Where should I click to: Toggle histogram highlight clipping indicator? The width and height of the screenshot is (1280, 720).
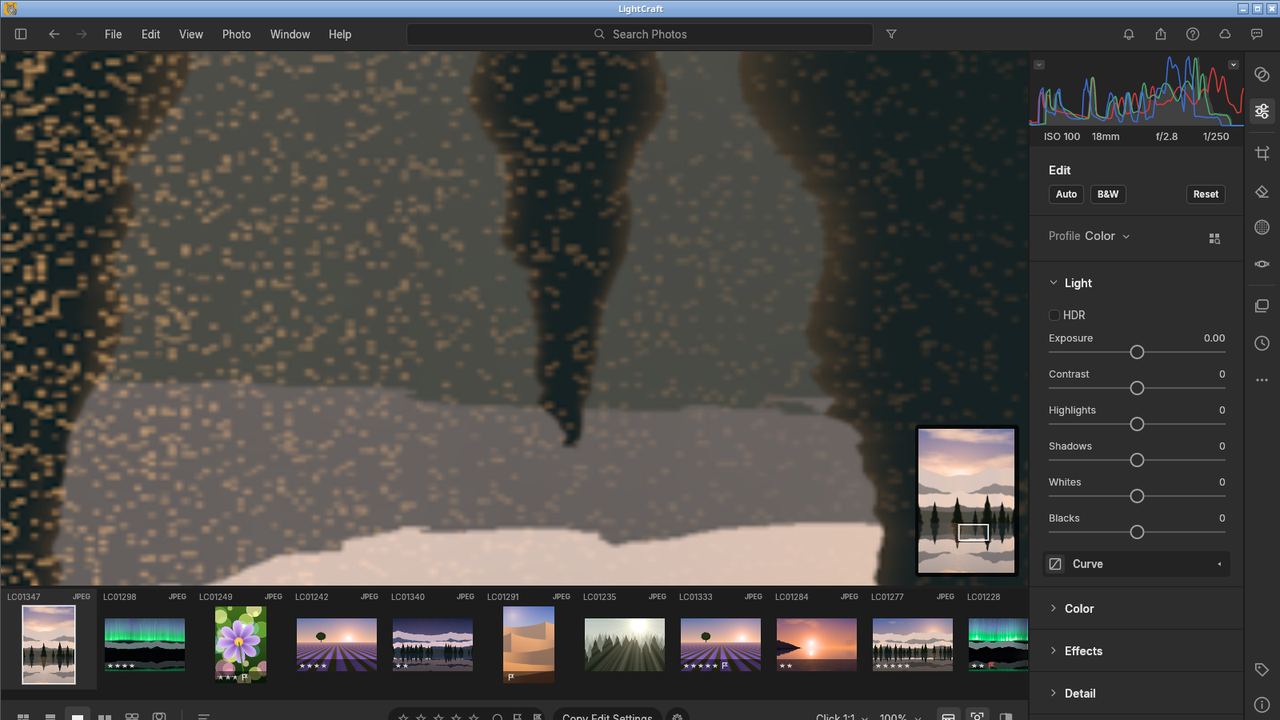click(1233, 65)
